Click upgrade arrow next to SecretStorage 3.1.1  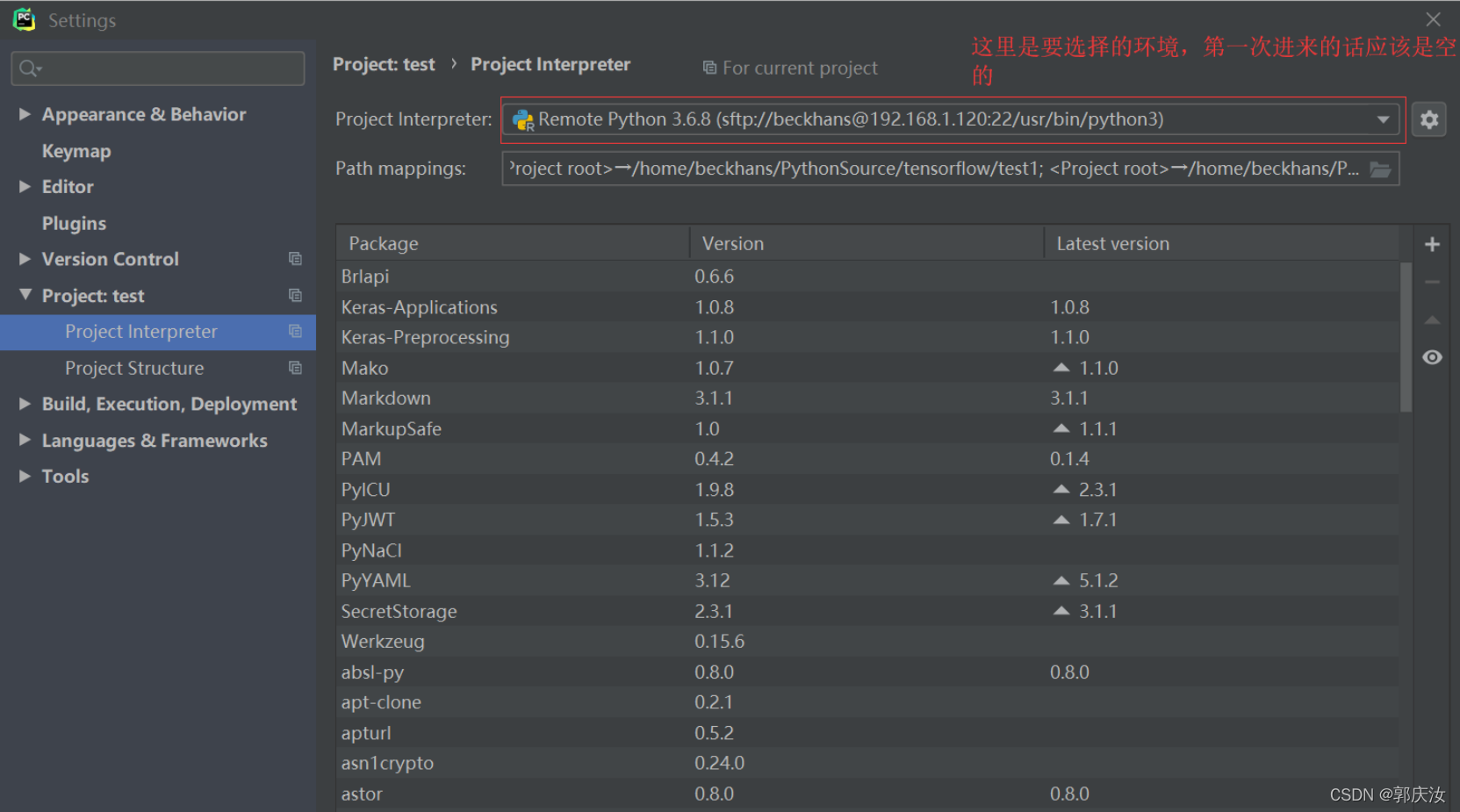tap(1061, 611)
